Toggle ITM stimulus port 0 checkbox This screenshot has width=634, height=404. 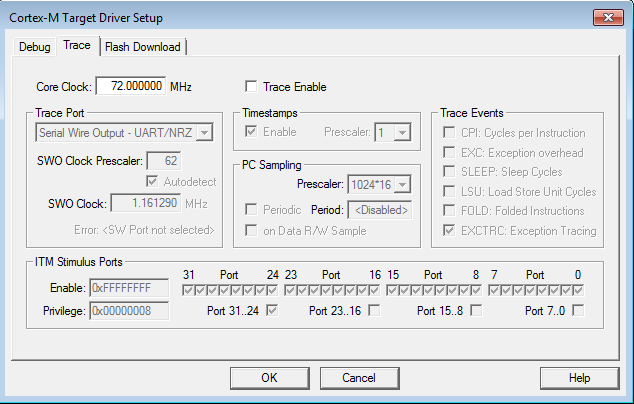(579, 290)
